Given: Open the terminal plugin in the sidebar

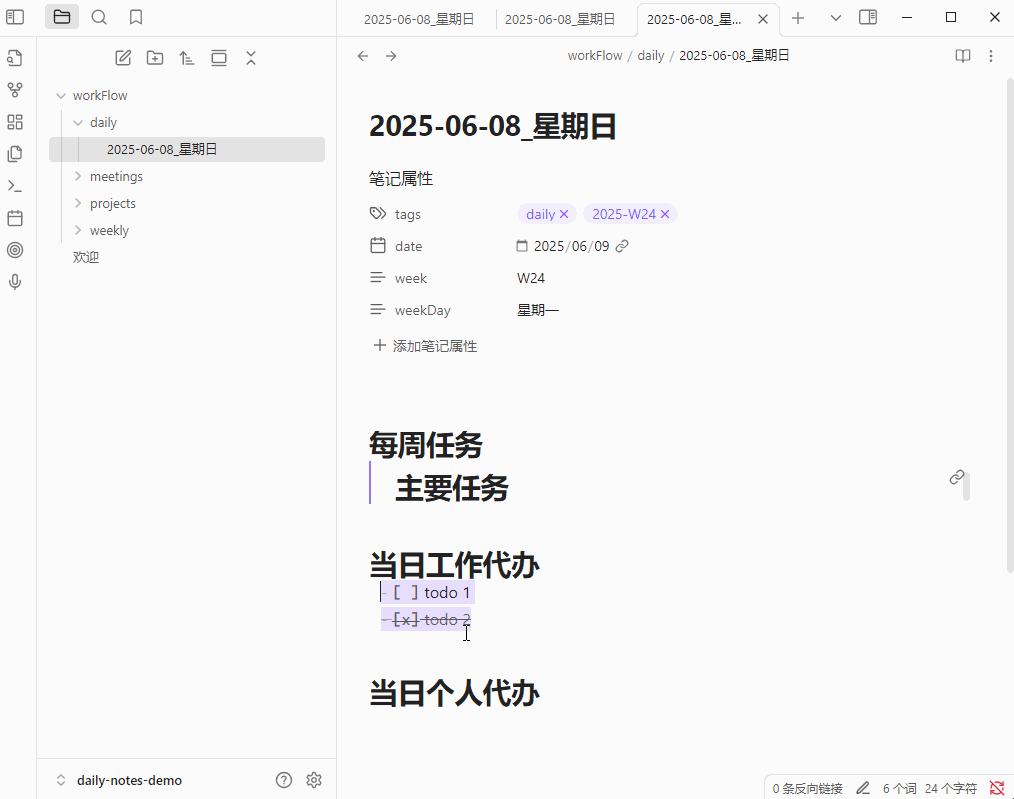Looking at the screenshot, I should pos(14,185).
